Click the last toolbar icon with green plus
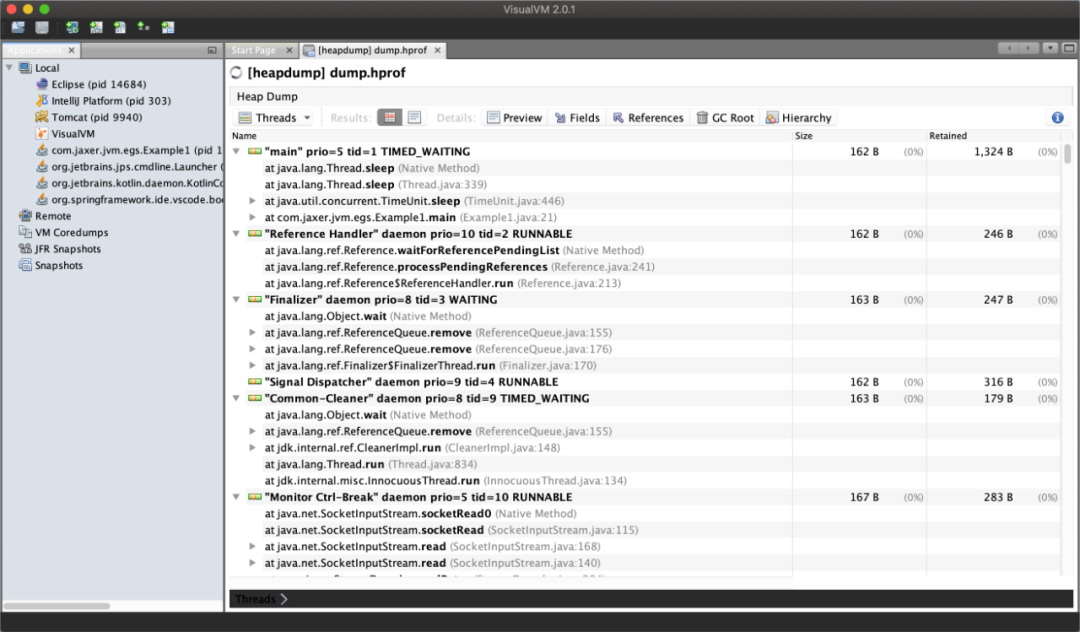The height and width of the screenshot is (632, 1080). (167, 28)
